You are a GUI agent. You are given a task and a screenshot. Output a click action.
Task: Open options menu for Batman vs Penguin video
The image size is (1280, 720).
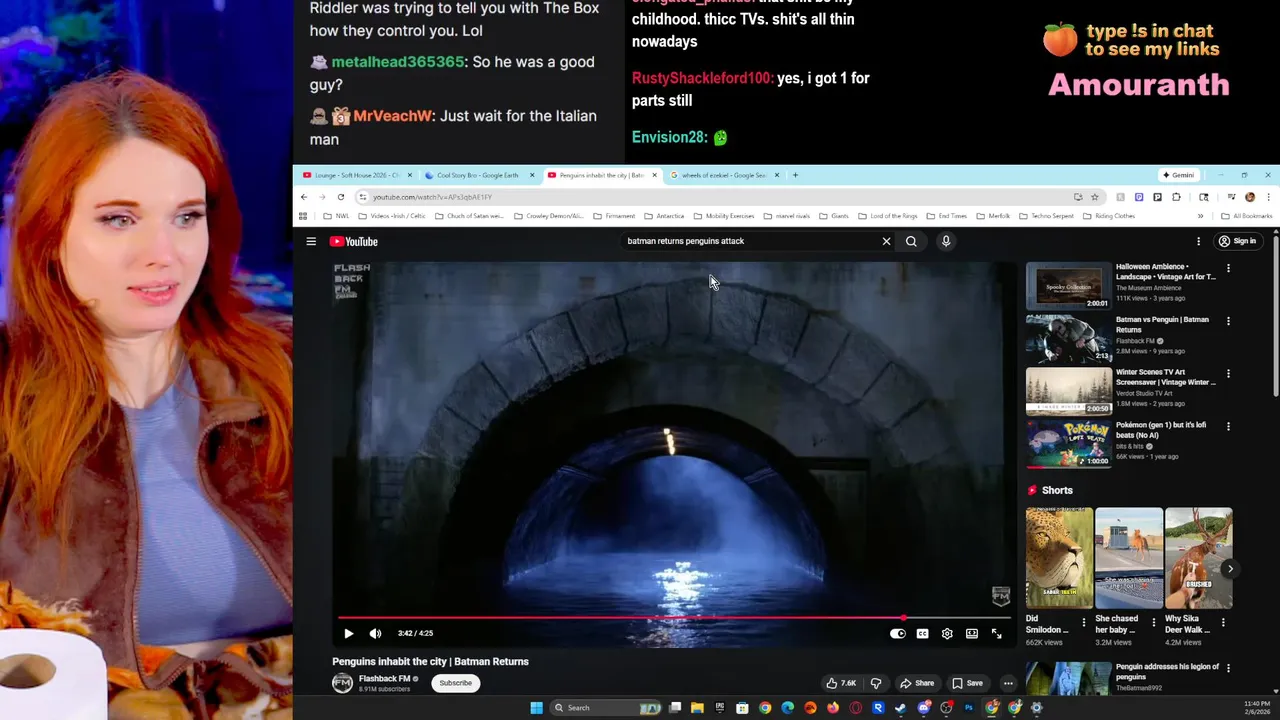click(1228, 321)
